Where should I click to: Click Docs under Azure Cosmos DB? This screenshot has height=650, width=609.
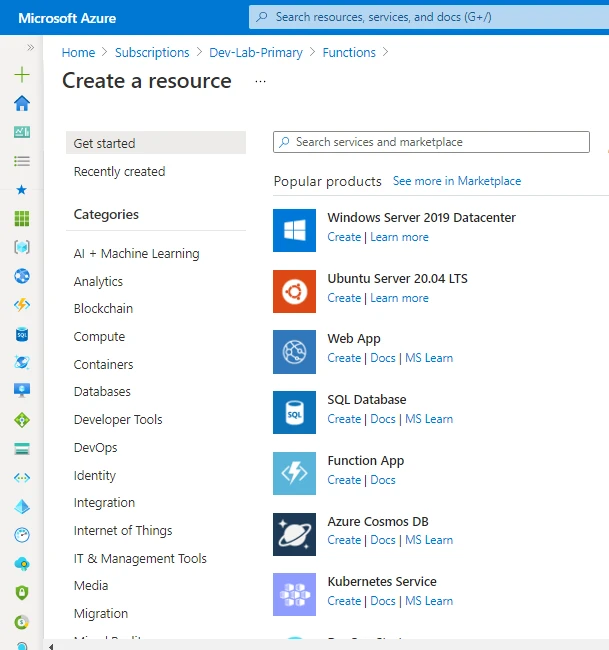pos(383,540)
